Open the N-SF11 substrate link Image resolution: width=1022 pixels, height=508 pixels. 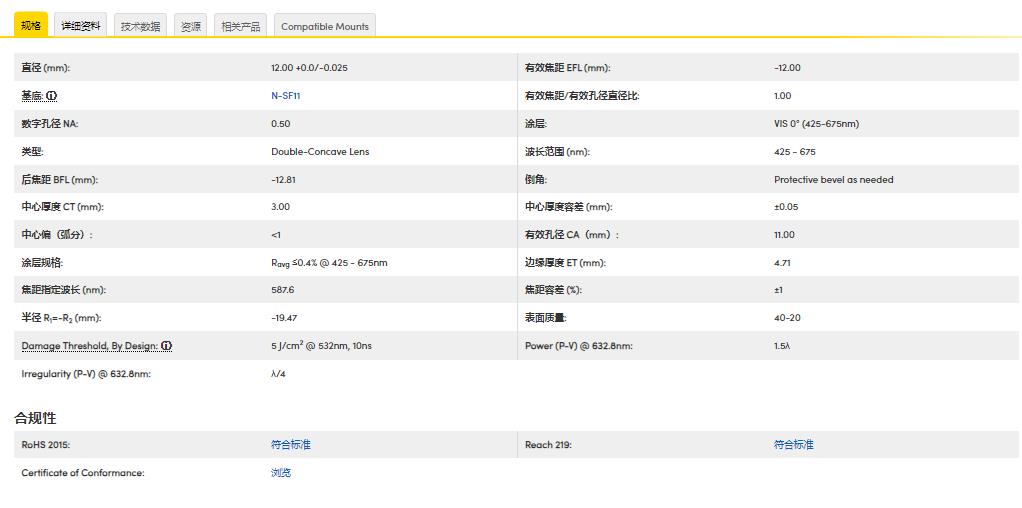click(285, 96)
